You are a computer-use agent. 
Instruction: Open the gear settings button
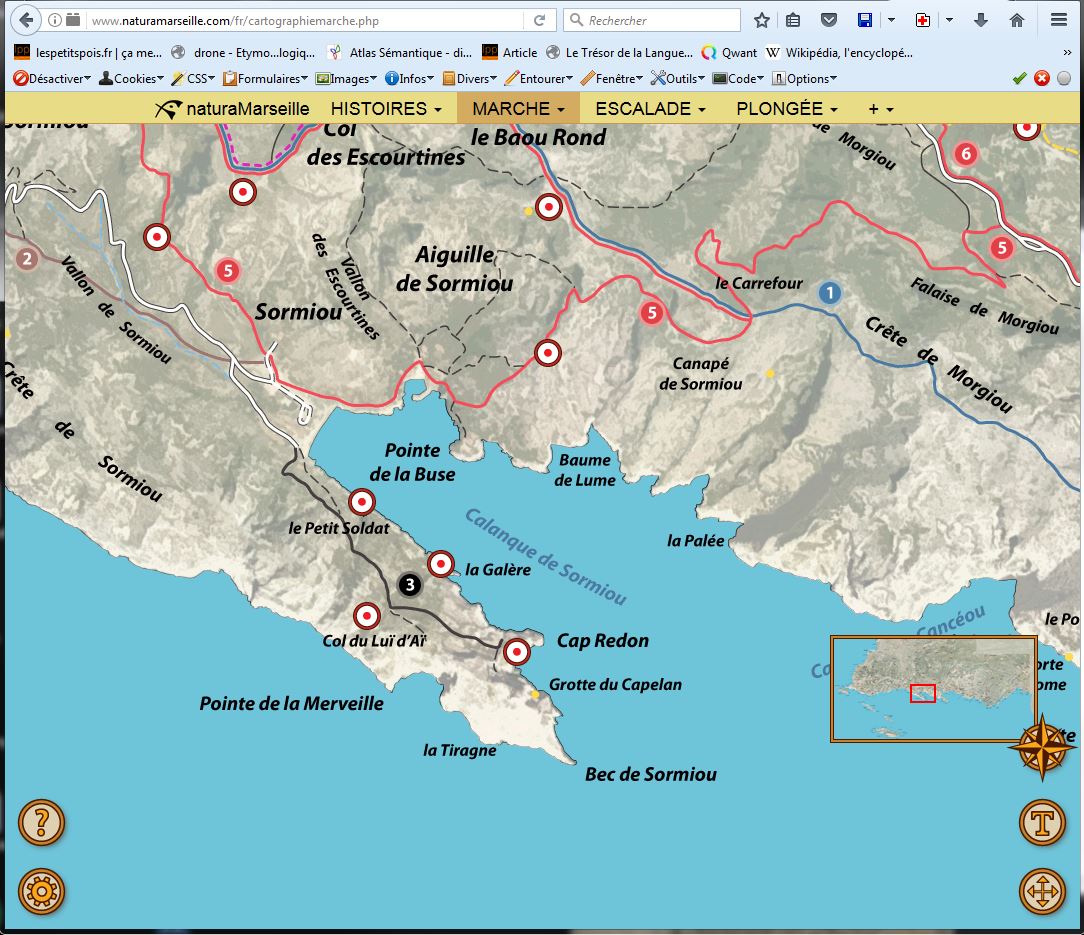(41, 891)
